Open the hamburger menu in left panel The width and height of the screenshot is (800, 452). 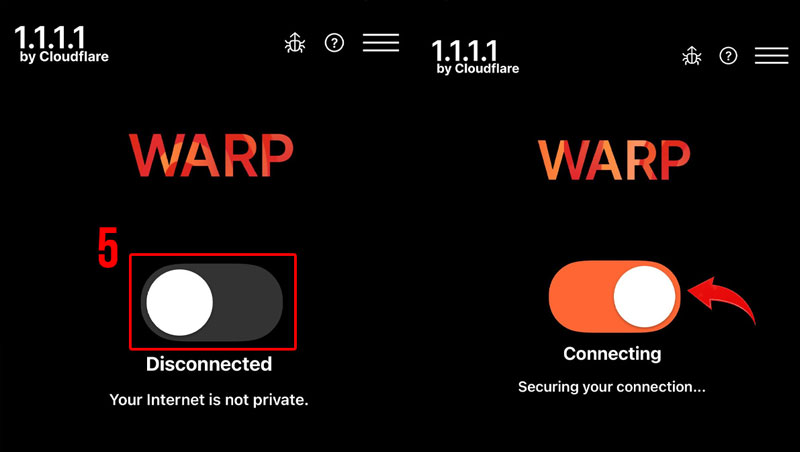point(381,42)
